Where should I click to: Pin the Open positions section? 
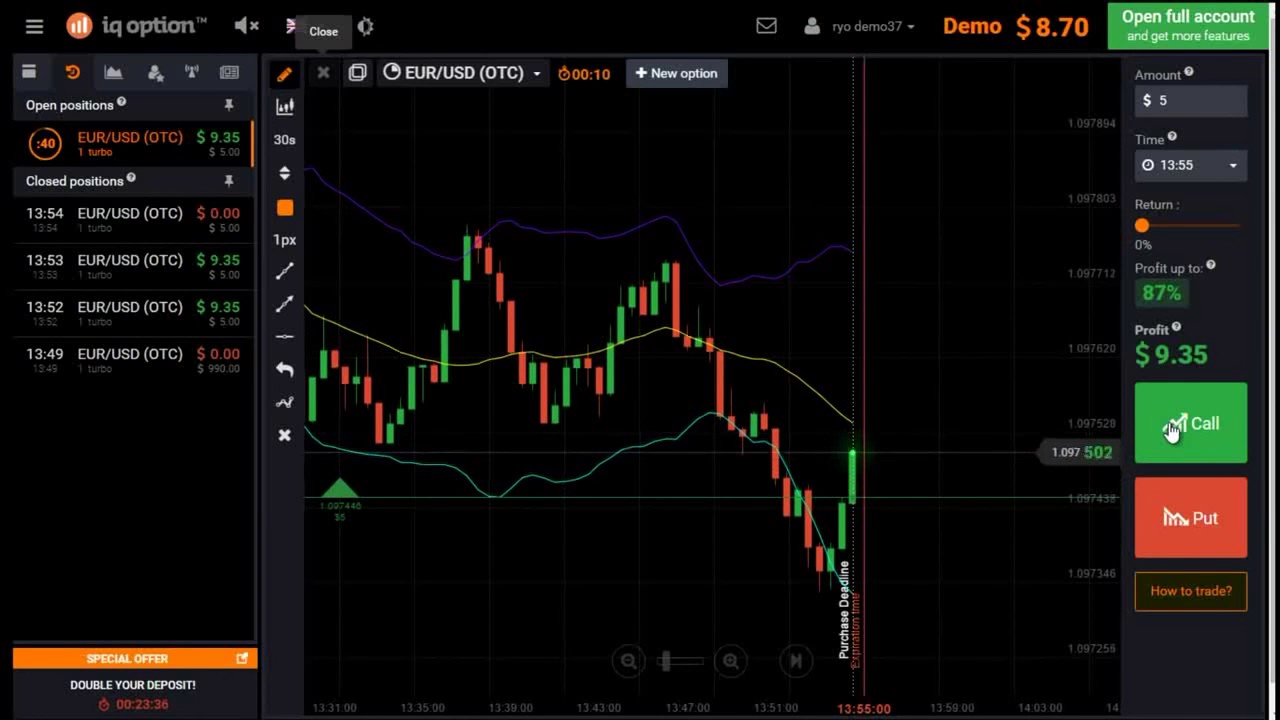click(x=229, y=105)
